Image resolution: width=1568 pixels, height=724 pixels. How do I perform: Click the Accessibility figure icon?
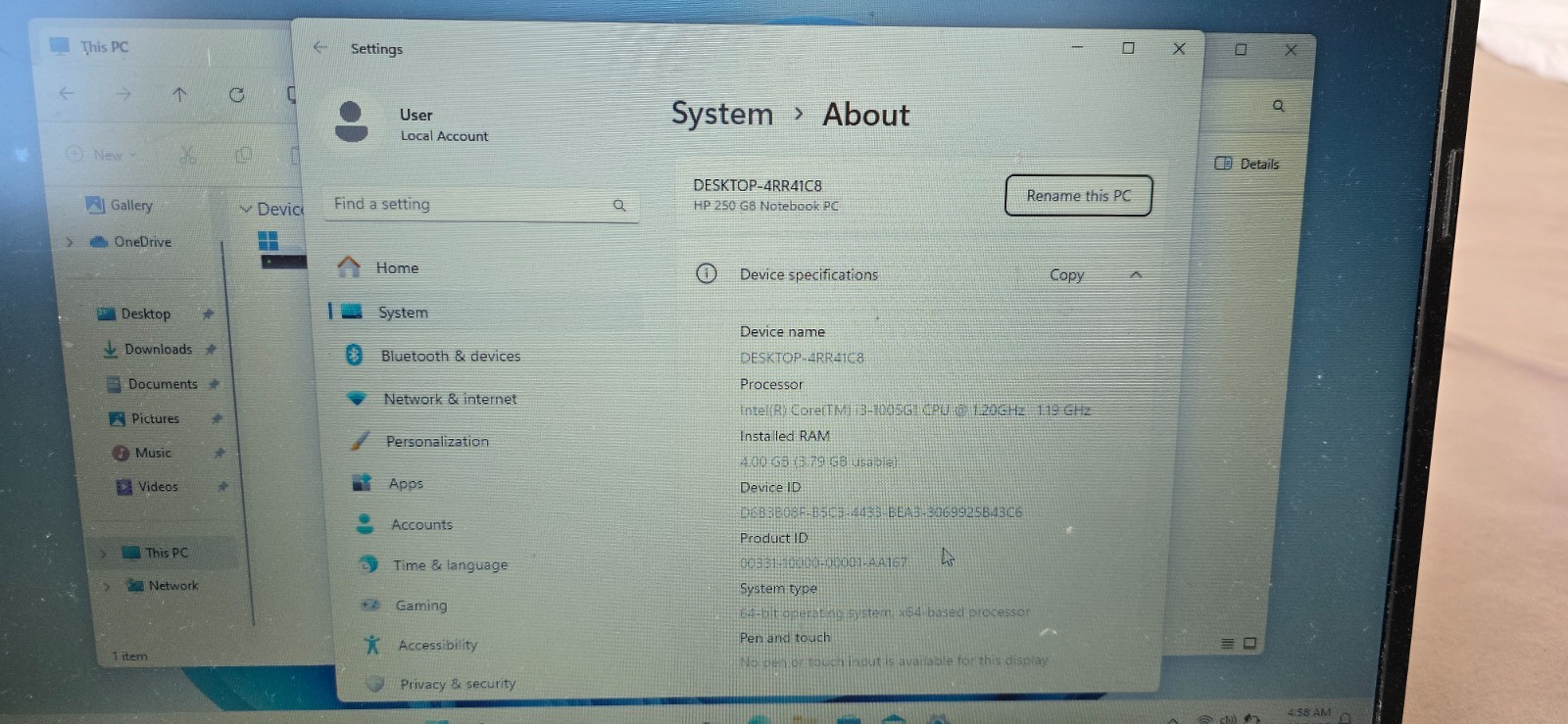point(372,644)
